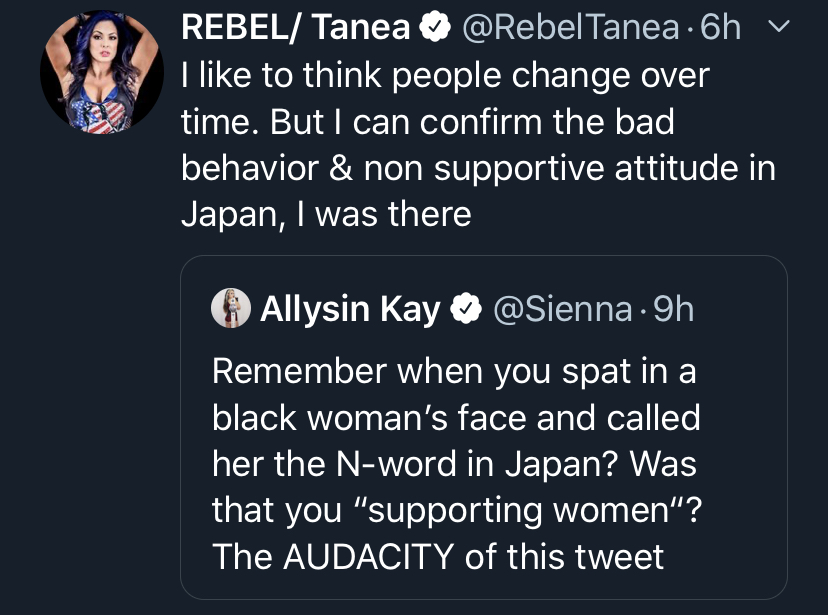The height and width of the screenshot is (615, 828).
Task: Click the REBEL/ Tanea display name
Action: pos(295,28)
